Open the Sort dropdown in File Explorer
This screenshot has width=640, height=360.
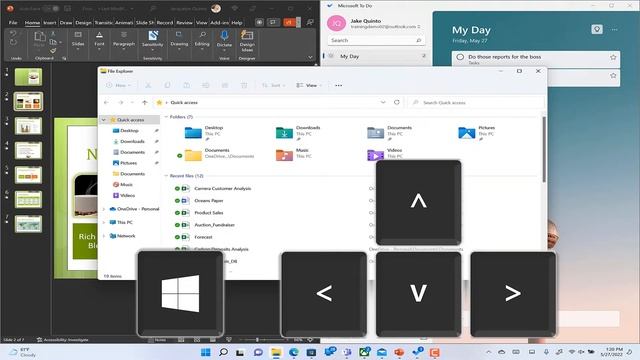[x=274, y=85]
